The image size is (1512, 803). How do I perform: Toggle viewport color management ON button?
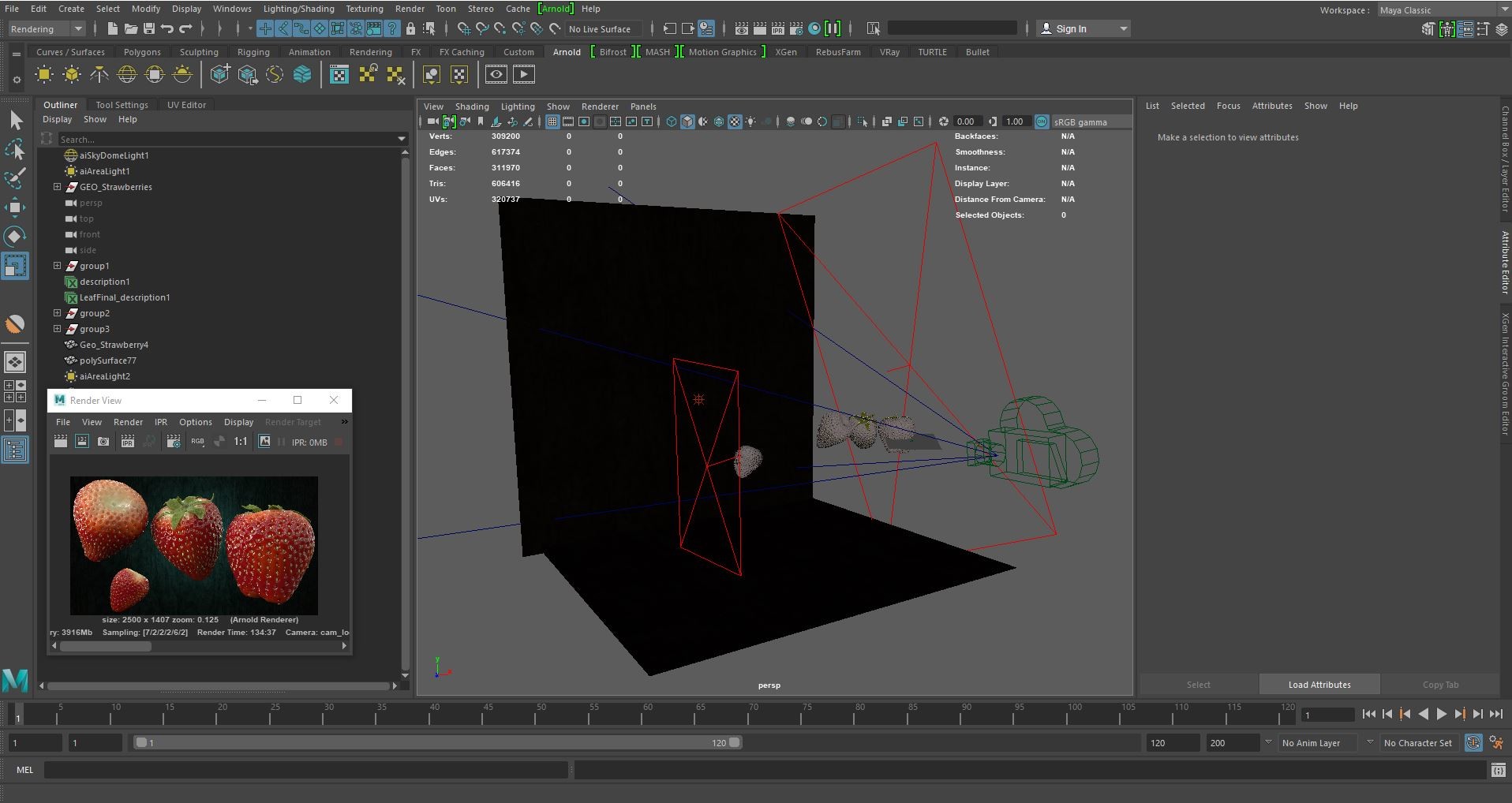1042,121
